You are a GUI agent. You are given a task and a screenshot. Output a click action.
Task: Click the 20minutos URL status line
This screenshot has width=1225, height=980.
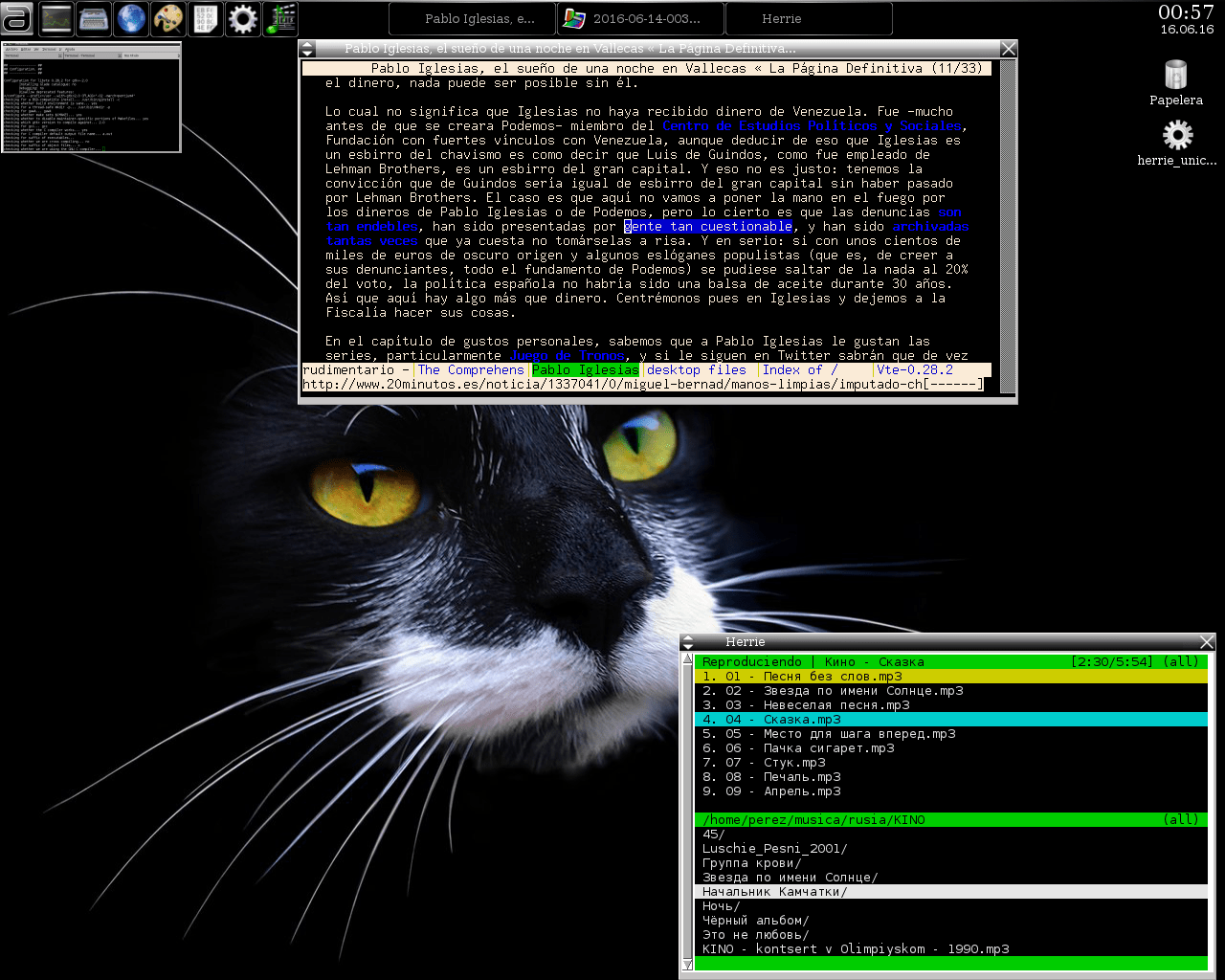tap(643, 385)
